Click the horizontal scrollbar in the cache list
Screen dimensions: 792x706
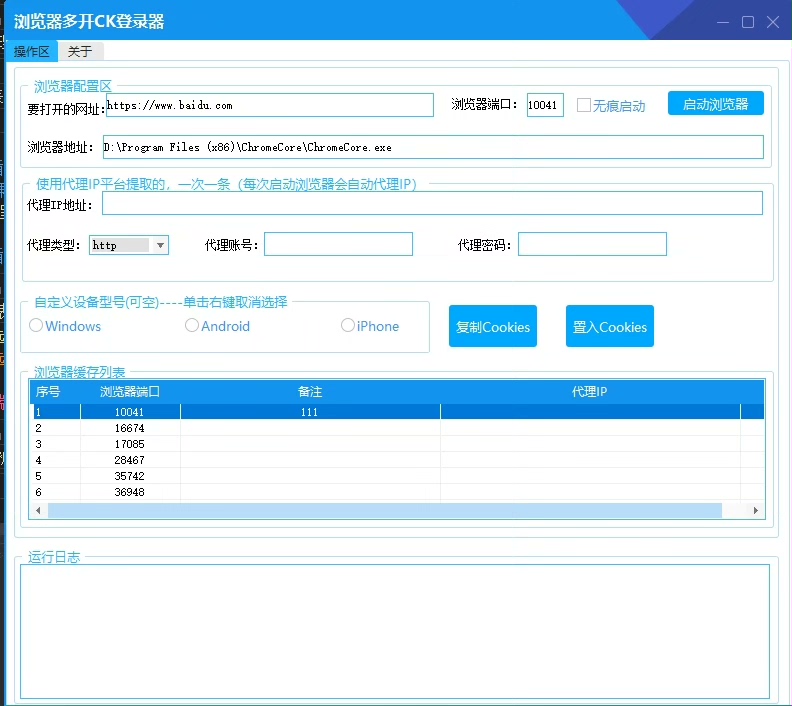tap(385, 510)
